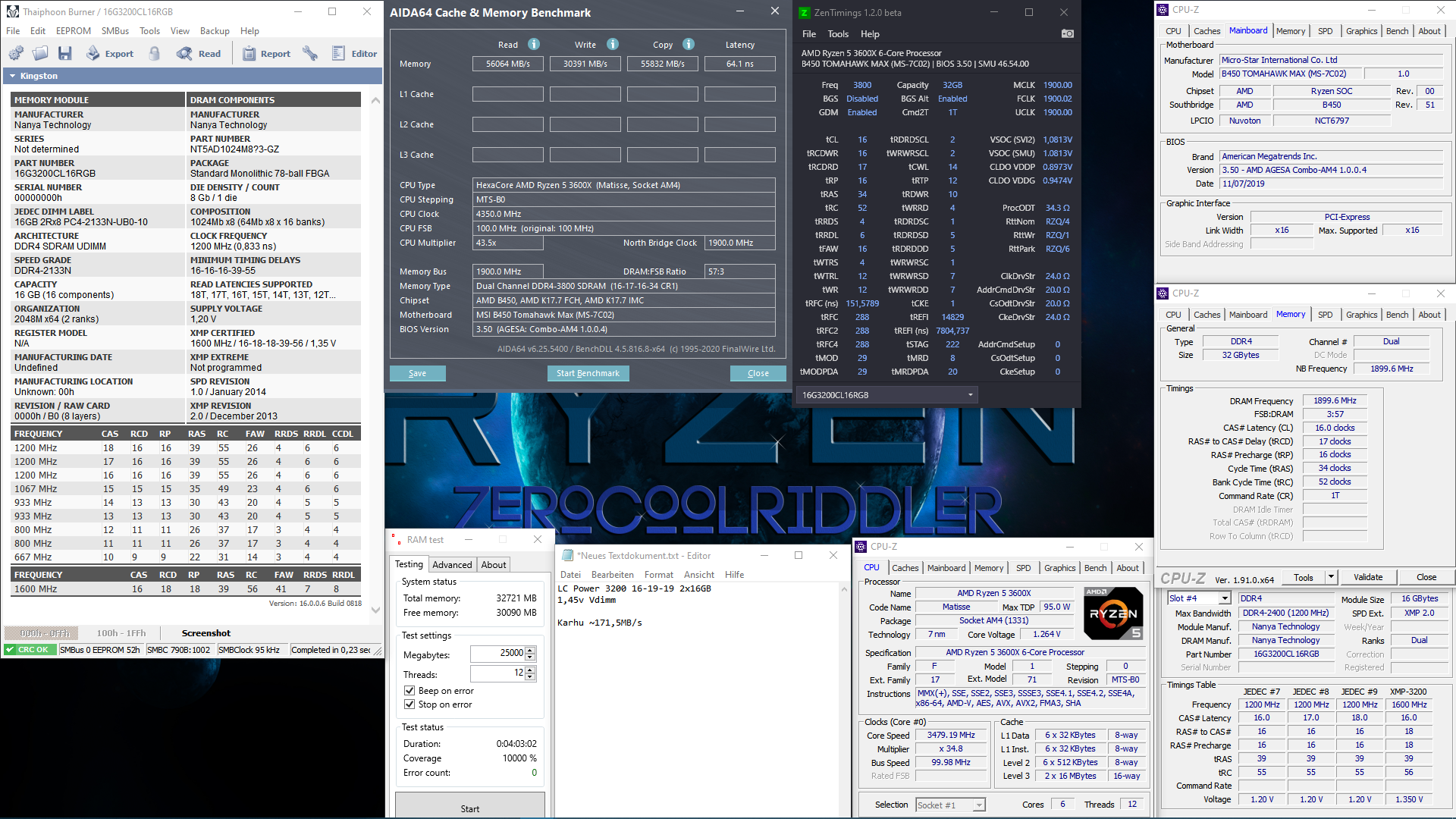1456x819 pixels.
Task: Click the floppy disk save icon in Thaiphoon Burner
Action: tap(65, 53)
